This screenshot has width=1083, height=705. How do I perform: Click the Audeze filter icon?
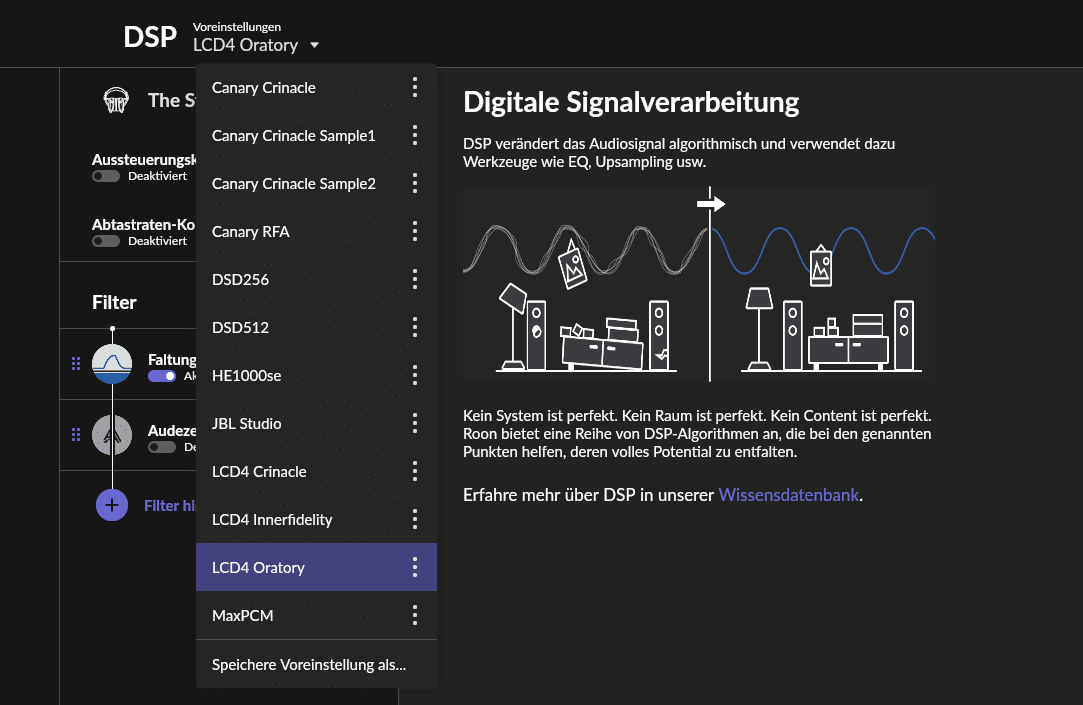(112, 435)
